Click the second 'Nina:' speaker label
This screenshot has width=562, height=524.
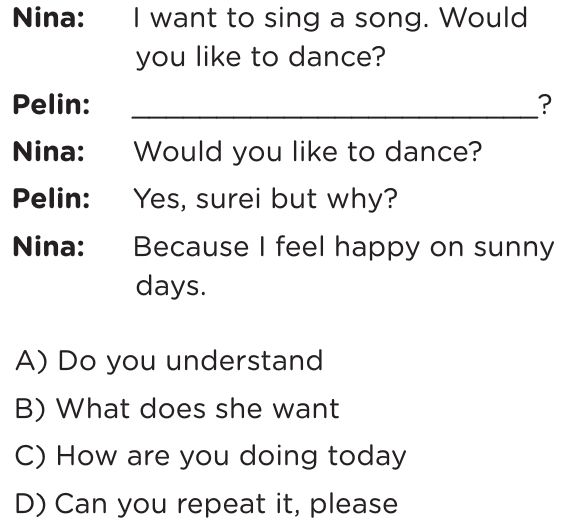click(49, 152)
